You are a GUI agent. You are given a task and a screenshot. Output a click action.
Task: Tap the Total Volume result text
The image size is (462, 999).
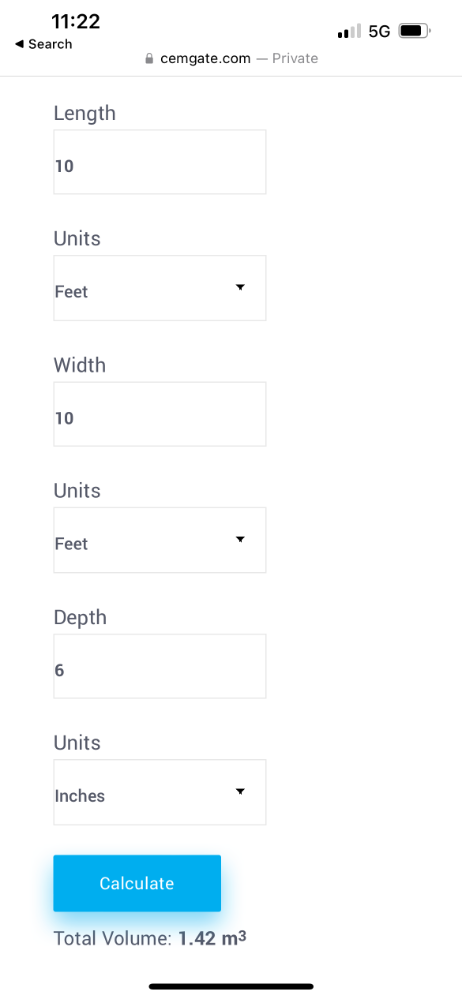(x=150, y=938)
